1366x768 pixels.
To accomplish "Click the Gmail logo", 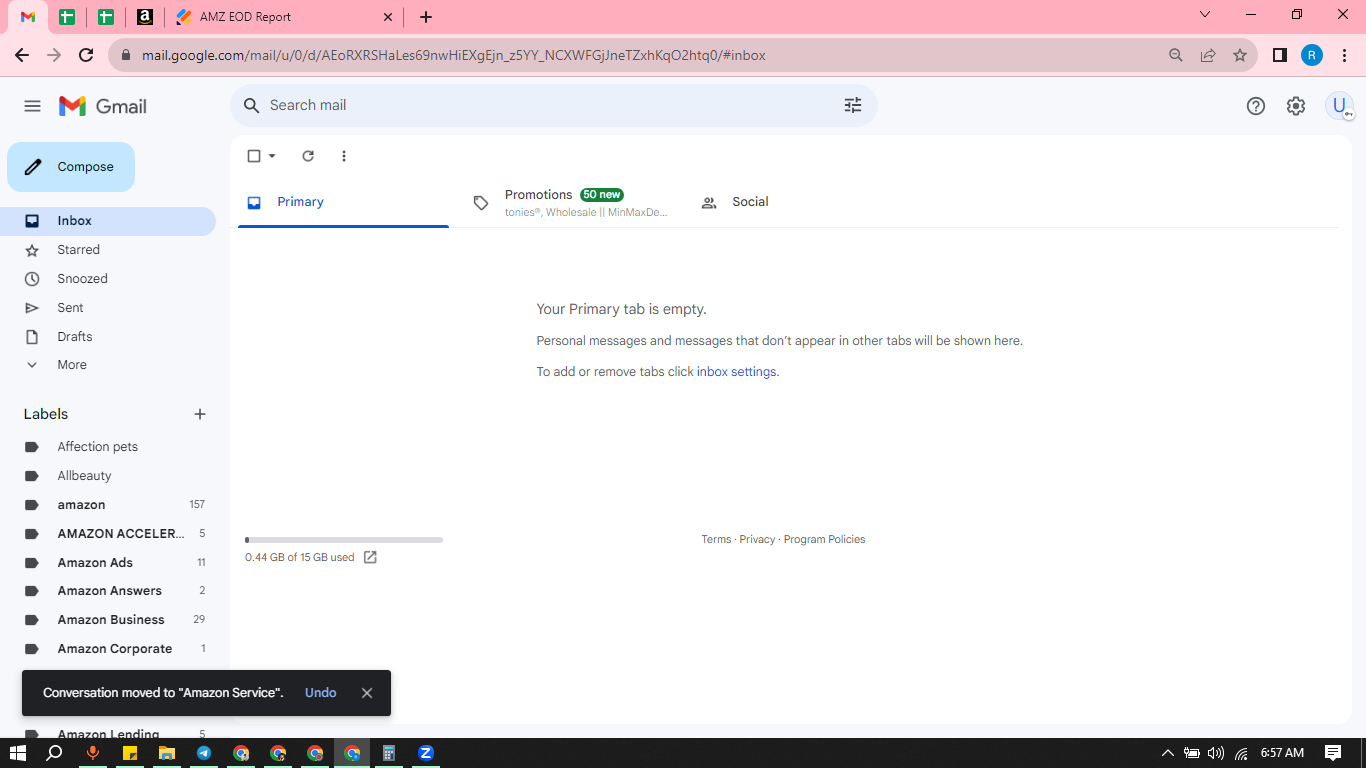I will [103, 106].
